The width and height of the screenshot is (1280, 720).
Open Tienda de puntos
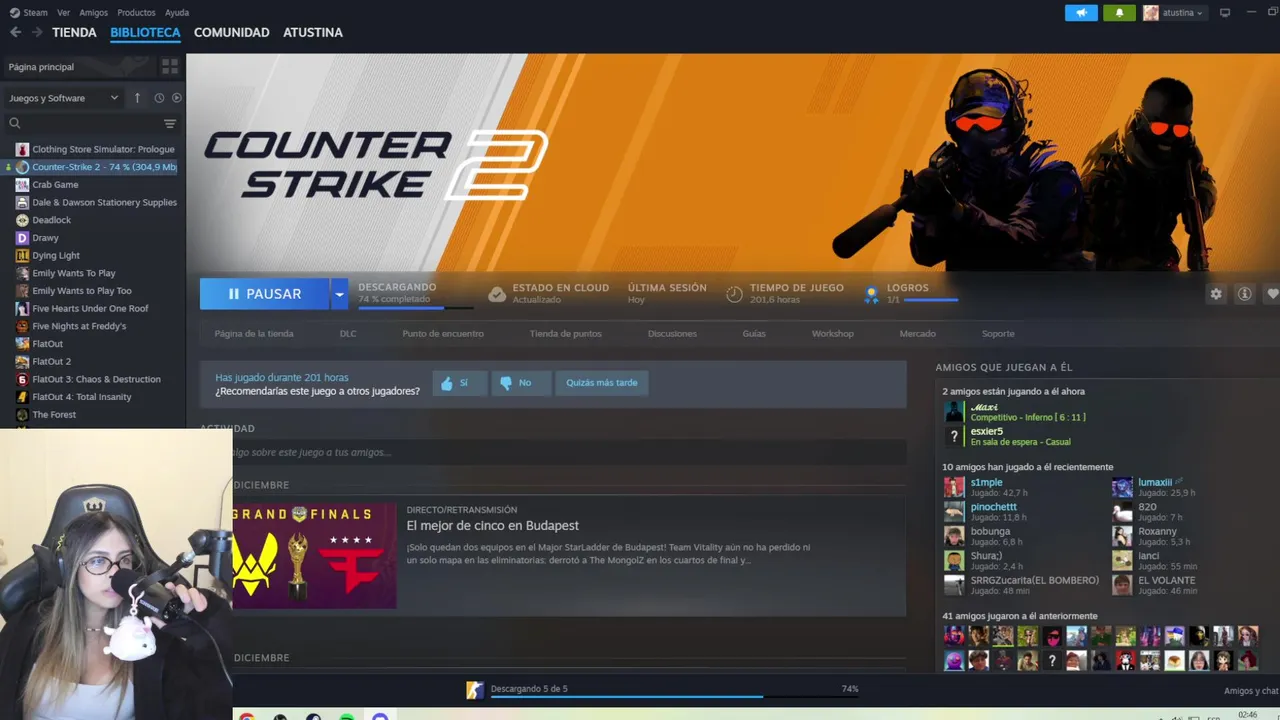[x=566, y=333]
